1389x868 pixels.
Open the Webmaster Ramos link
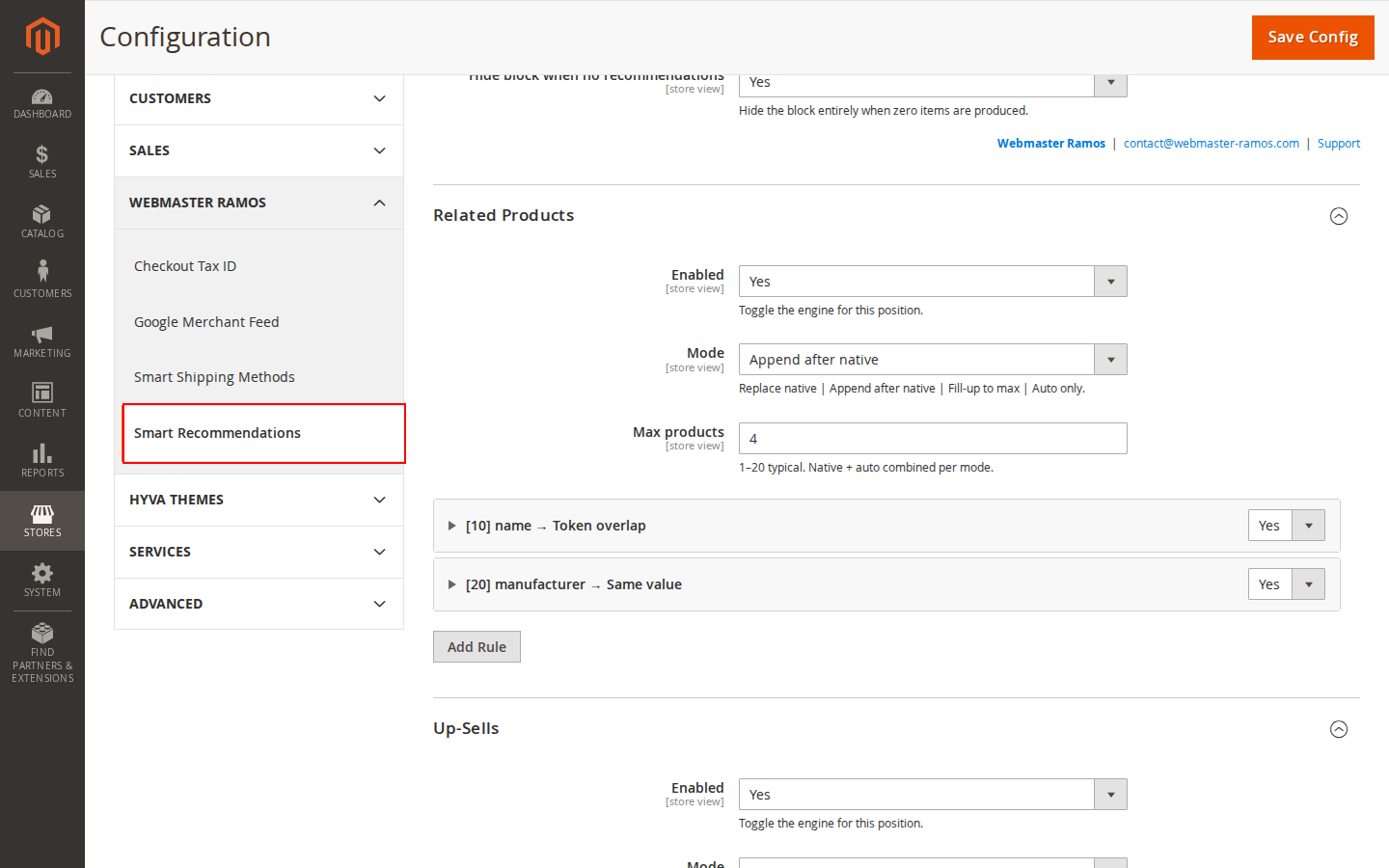tap(1051, 144)
